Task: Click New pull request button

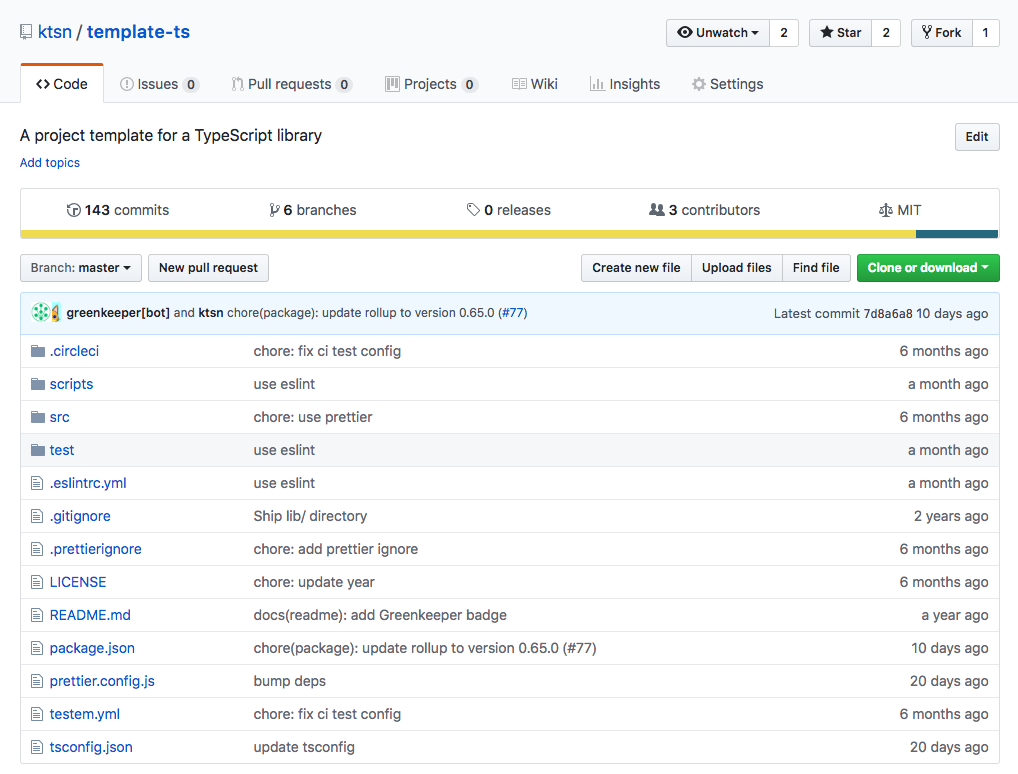Action: pyautogui.click(x=208, y=268)
